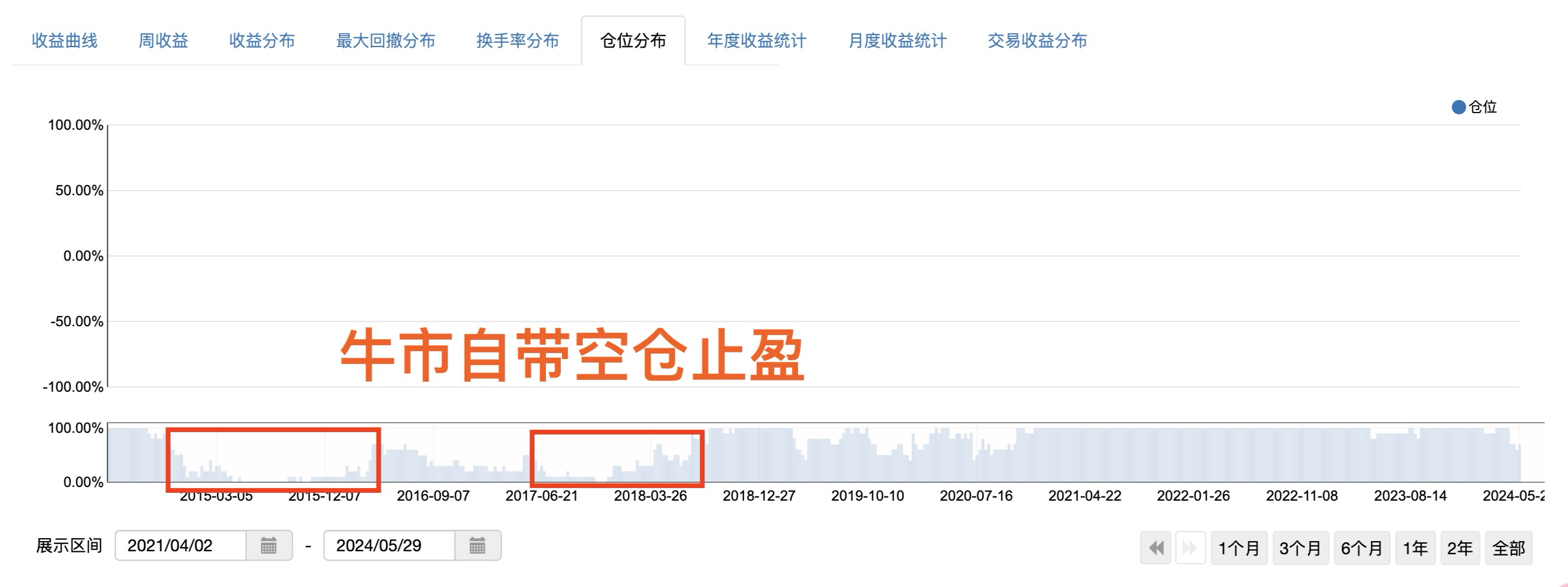This screenshot has height=587, width=1568.
Task: Switch to the 收益曲线 tab
Action: point(64,41)
